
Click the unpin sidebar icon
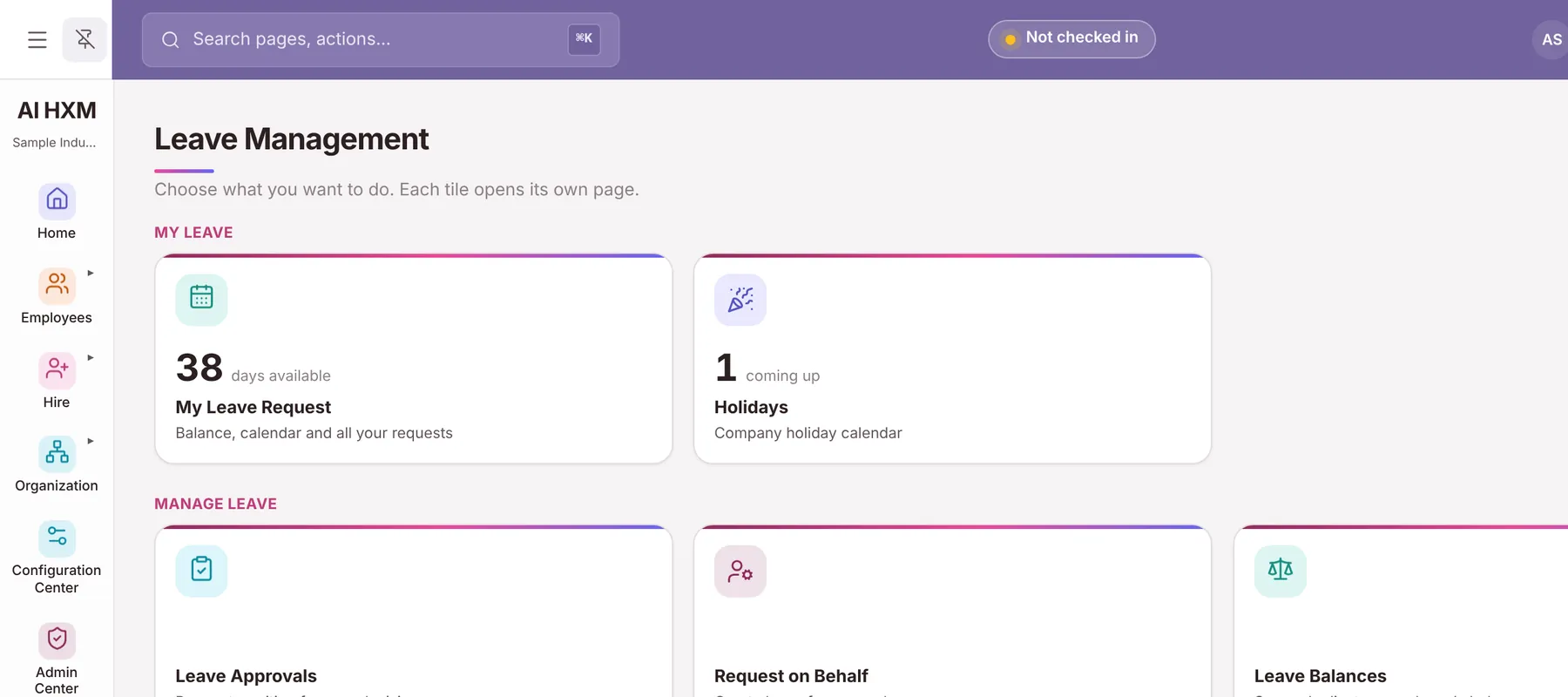[x=84, y=39]
